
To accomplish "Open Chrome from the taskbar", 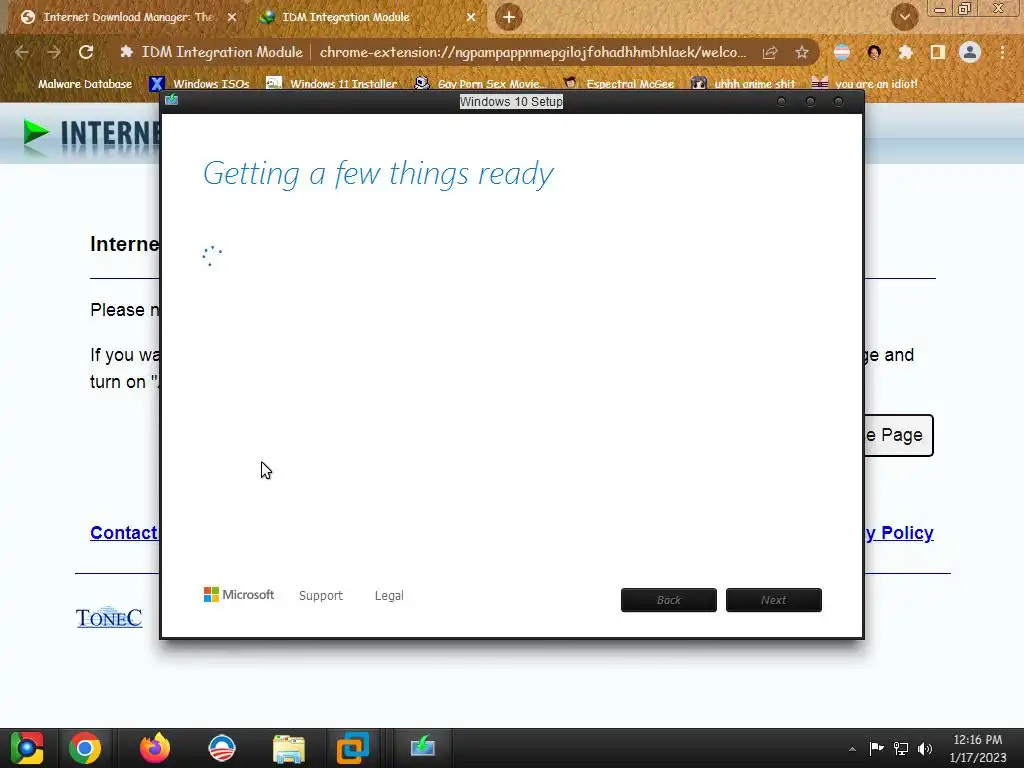I will [x=85, y=748].
